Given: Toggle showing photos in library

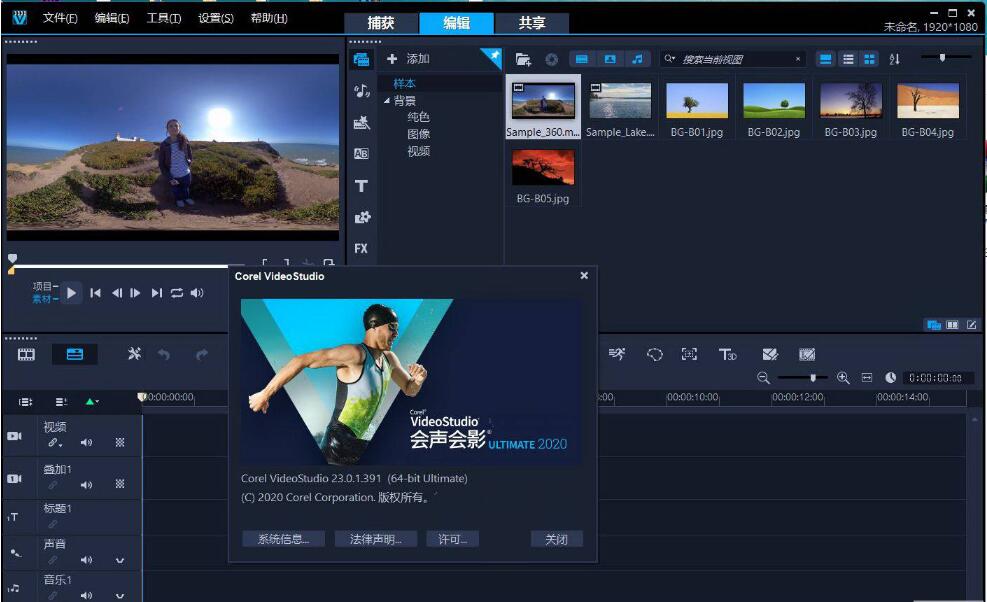Looking at the screenshot, I should coord(610,59).
